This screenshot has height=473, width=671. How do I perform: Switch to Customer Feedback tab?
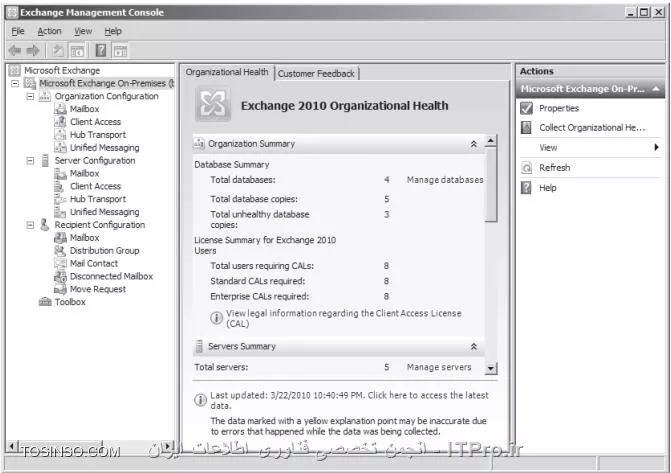click(x=316, y=73)
